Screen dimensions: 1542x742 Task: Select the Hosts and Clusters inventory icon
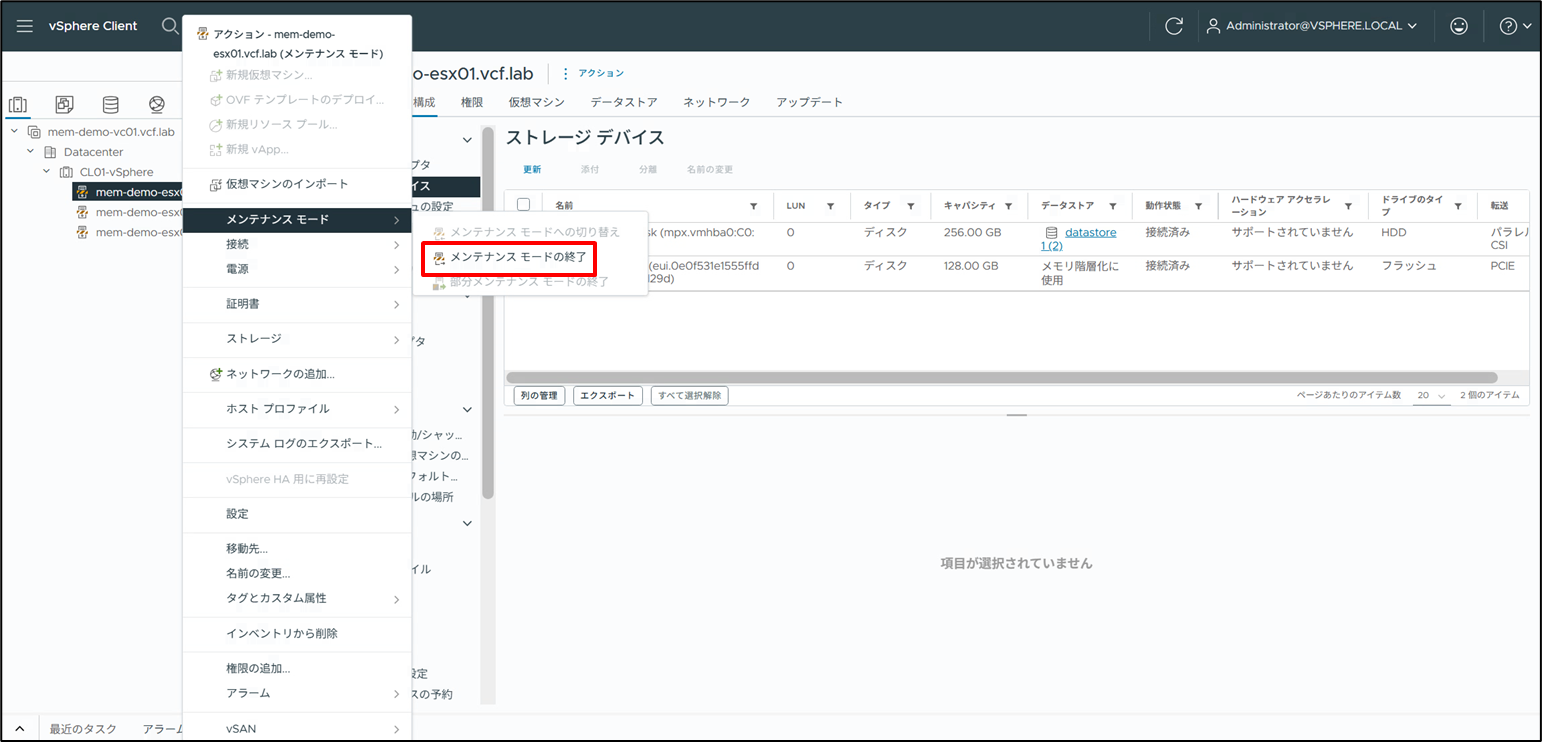click(x=17, y=103)
